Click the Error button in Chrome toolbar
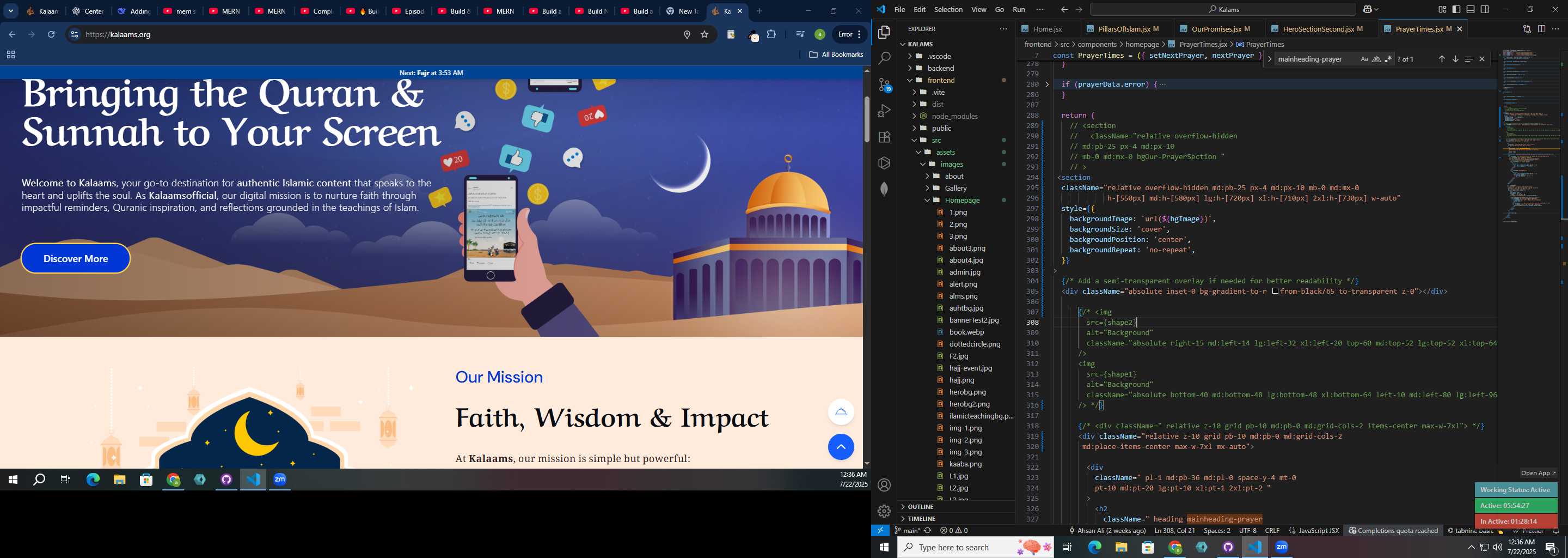The image size is (1568, 558). tap(849, 35)
